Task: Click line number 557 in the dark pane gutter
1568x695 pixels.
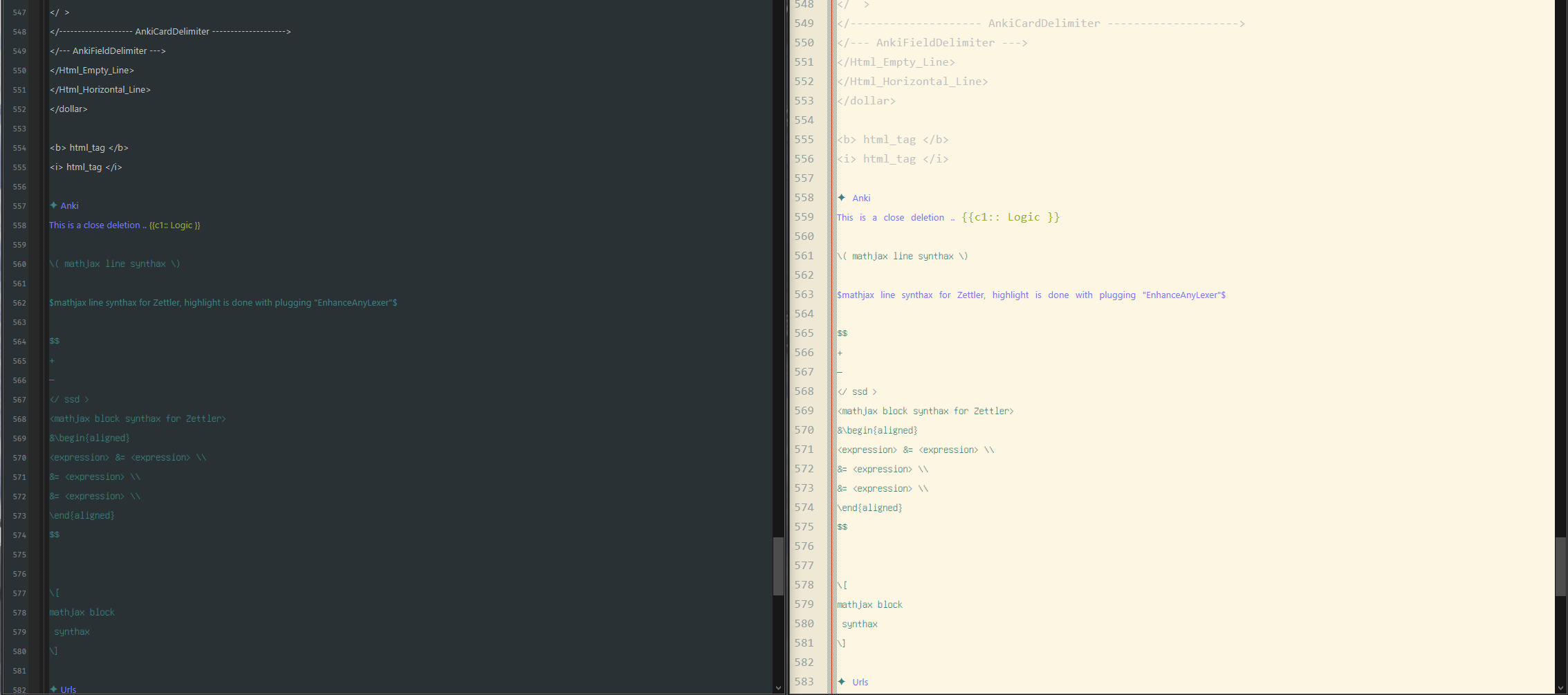Action: tap(19, 206)
